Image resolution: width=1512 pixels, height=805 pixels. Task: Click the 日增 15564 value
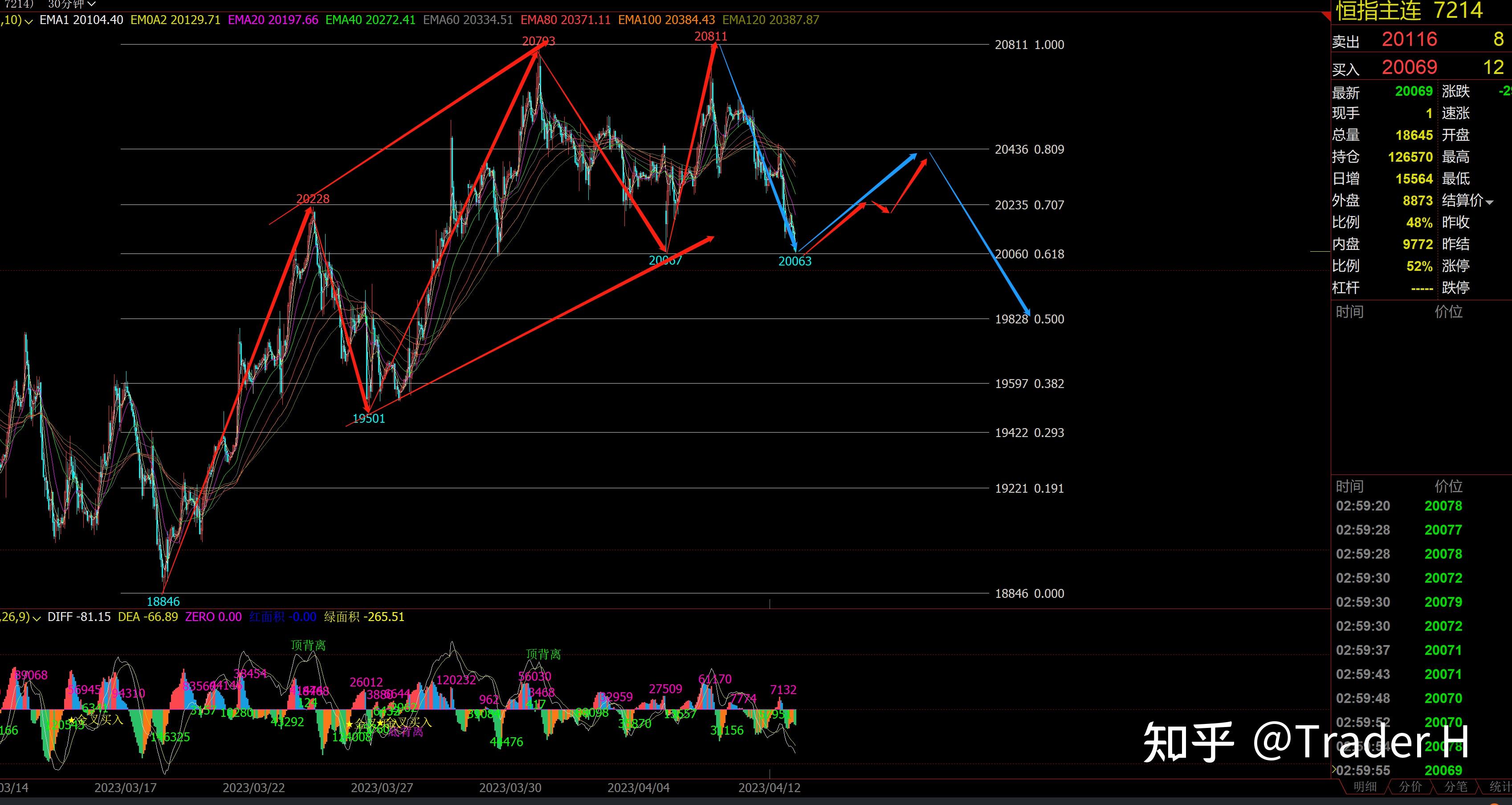tap(1414, 179)
